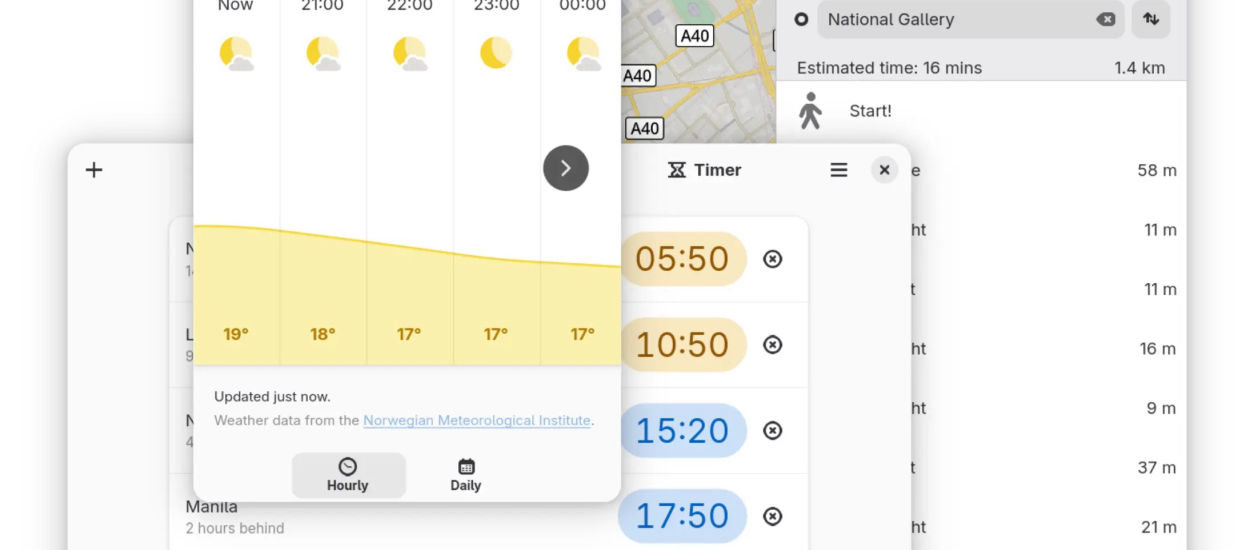Switch to the Daily forecast view
This screenshot has width=1250, height=550.
[466, 475]
